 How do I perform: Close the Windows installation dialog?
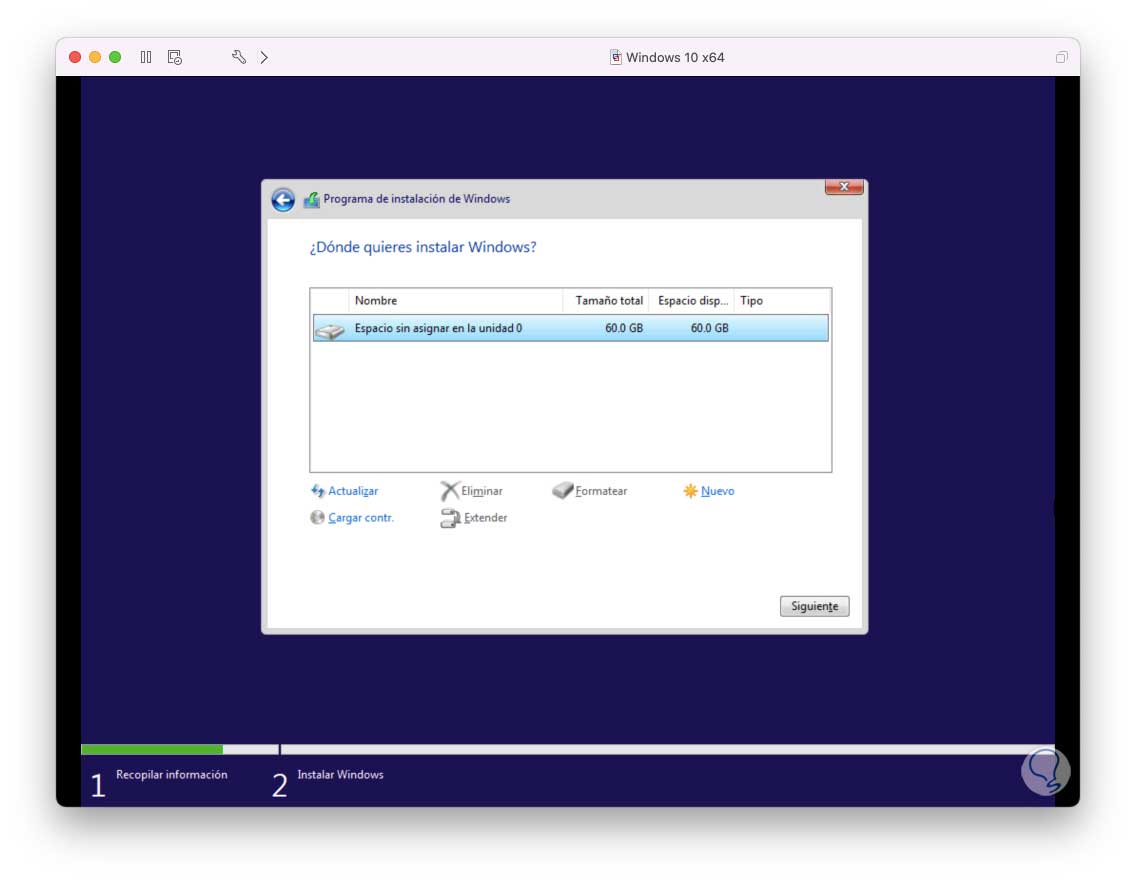(843, 187)
